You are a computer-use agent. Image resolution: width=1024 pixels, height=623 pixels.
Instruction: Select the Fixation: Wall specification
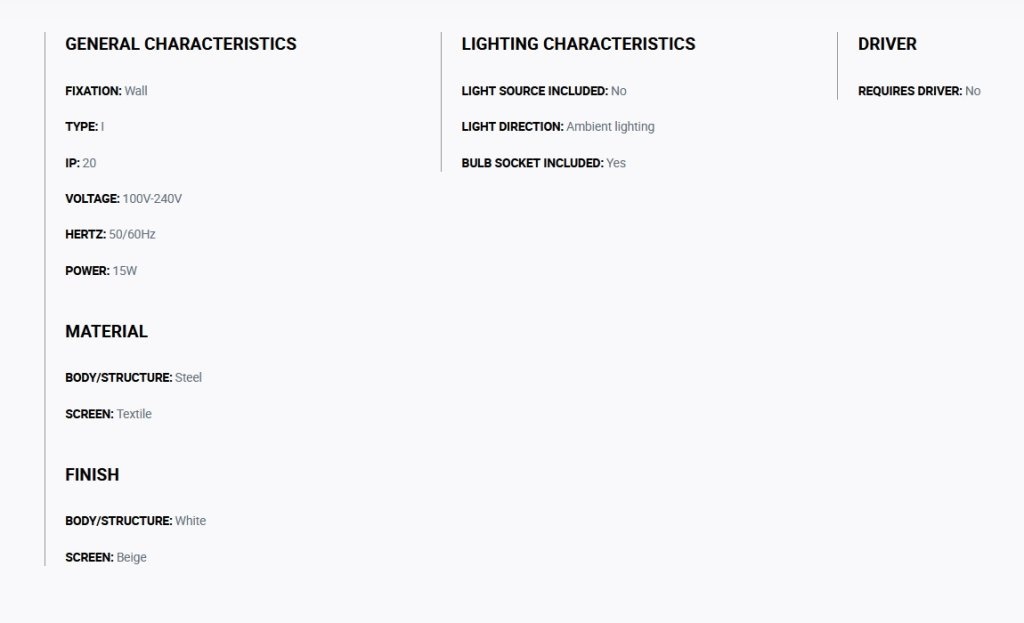point(106,91)
